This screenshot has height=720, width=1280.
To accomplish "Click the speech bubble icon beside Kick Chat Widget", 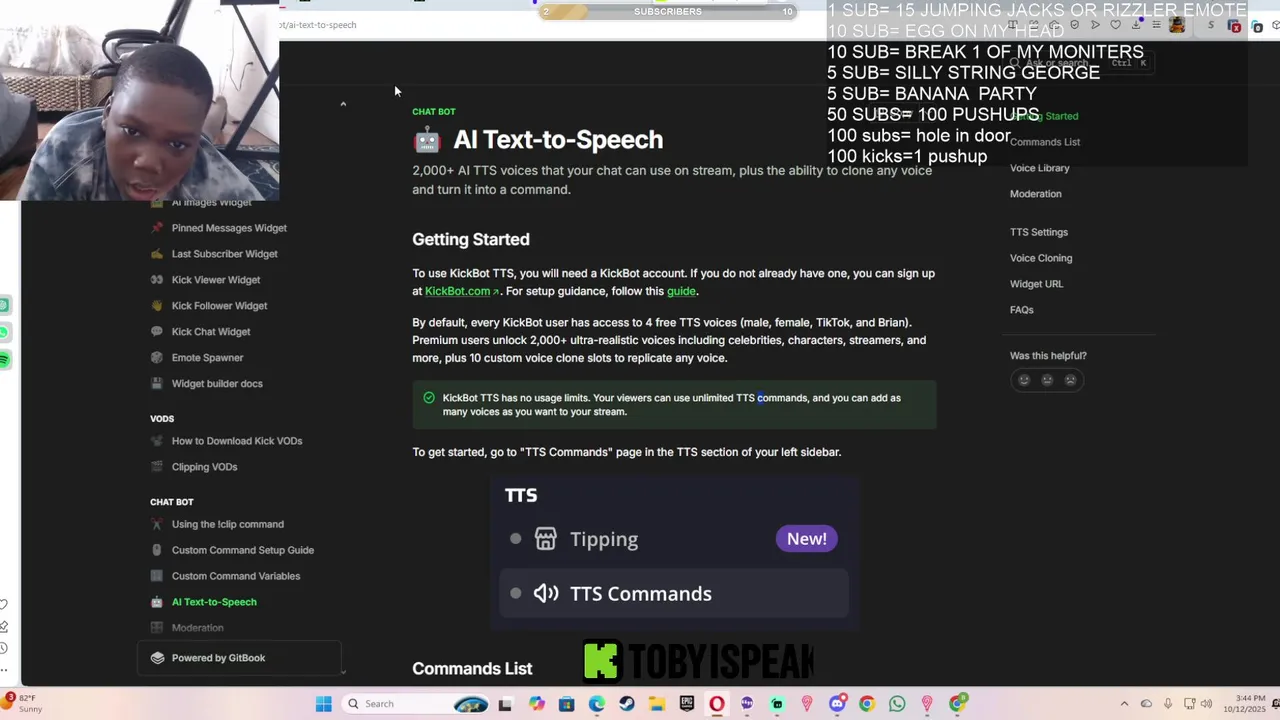I will point(156,332).
